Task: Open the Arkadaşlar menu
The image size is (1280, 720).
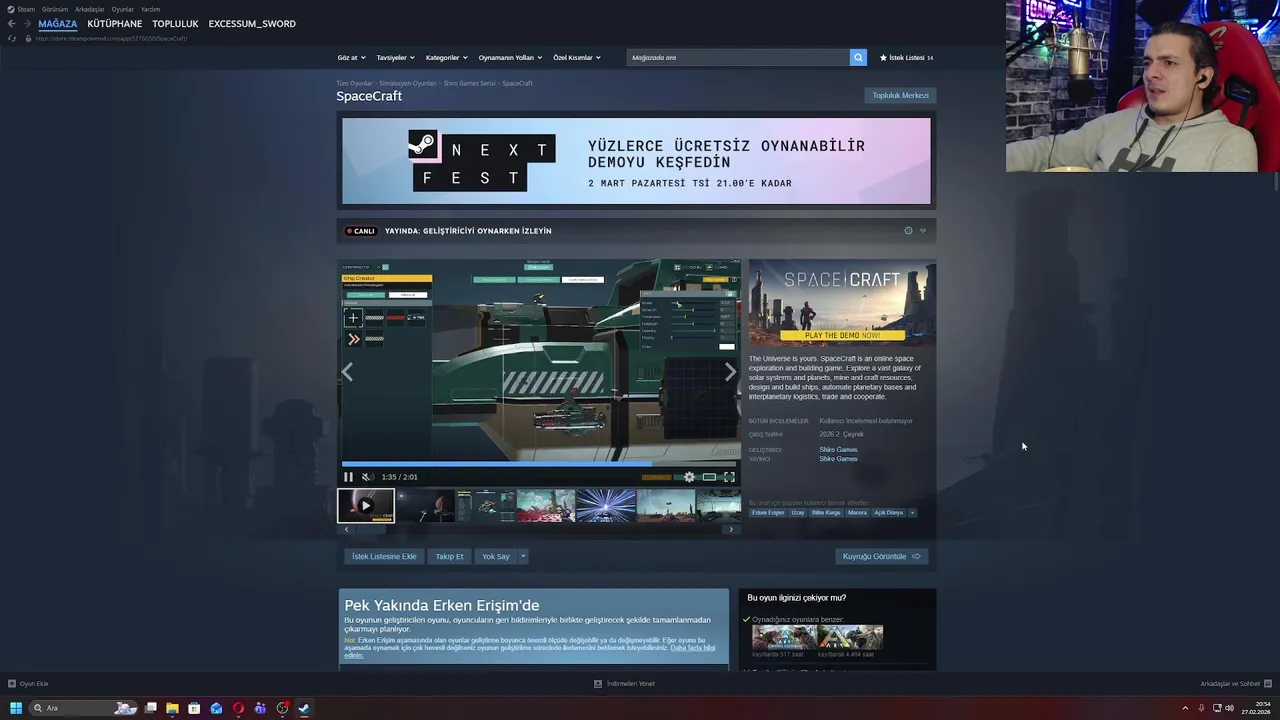Action: pos(90,9)
